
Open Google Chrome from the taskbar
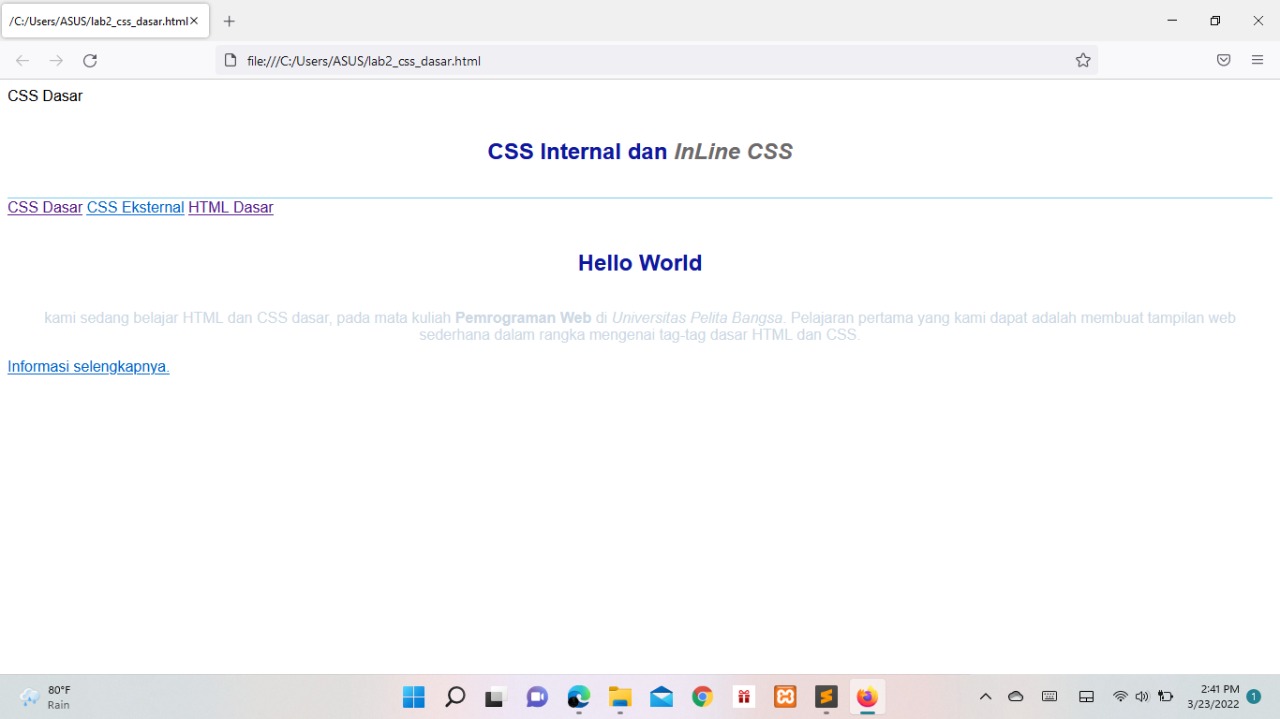tap(702, 696)
